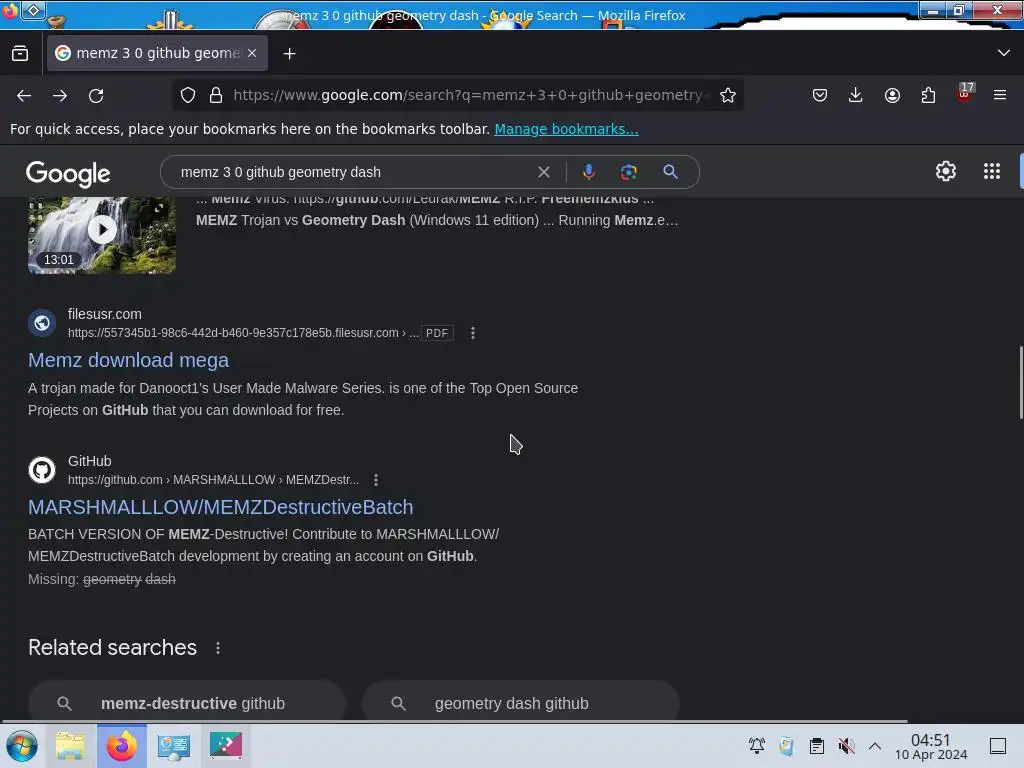Open the extensions puzzle icon
The height and width of the screenshot is (768, 1024).
point(928,95)
